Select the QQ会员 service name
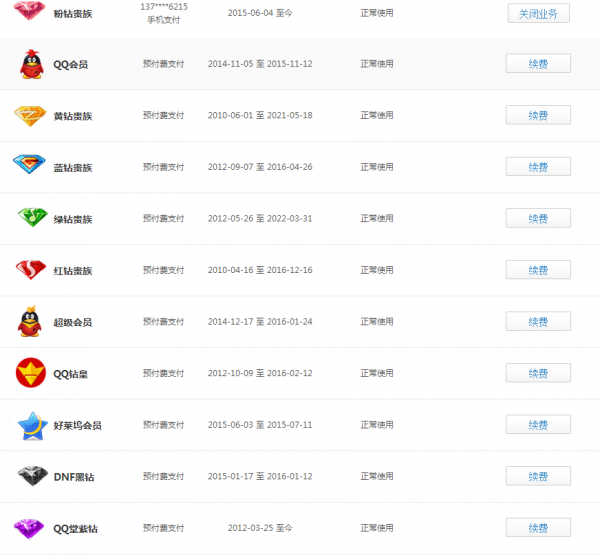Viewport: 600px width, 557px height. [x=71, y=64]
